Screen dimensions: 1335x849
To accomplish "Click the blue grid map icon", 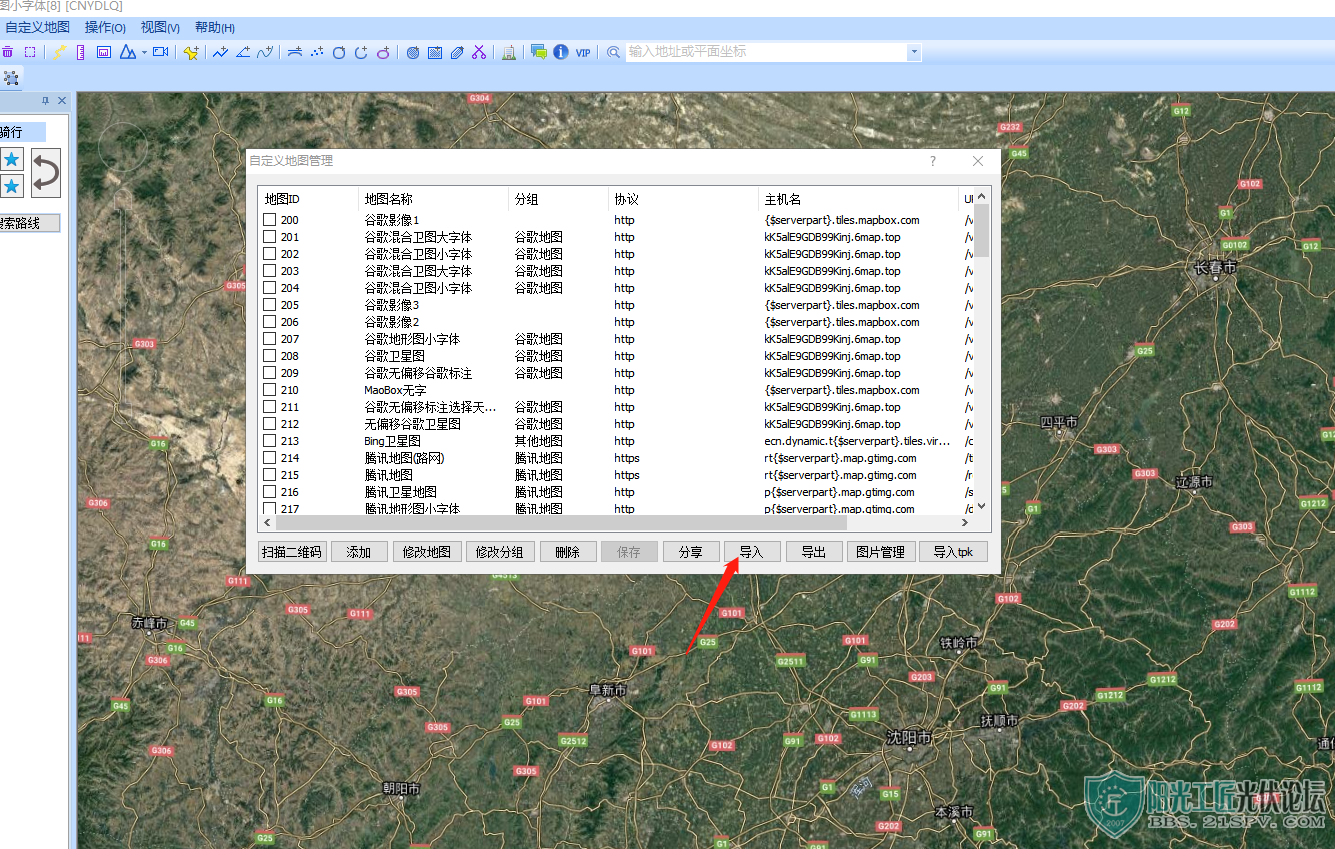I will click(435, 52).
